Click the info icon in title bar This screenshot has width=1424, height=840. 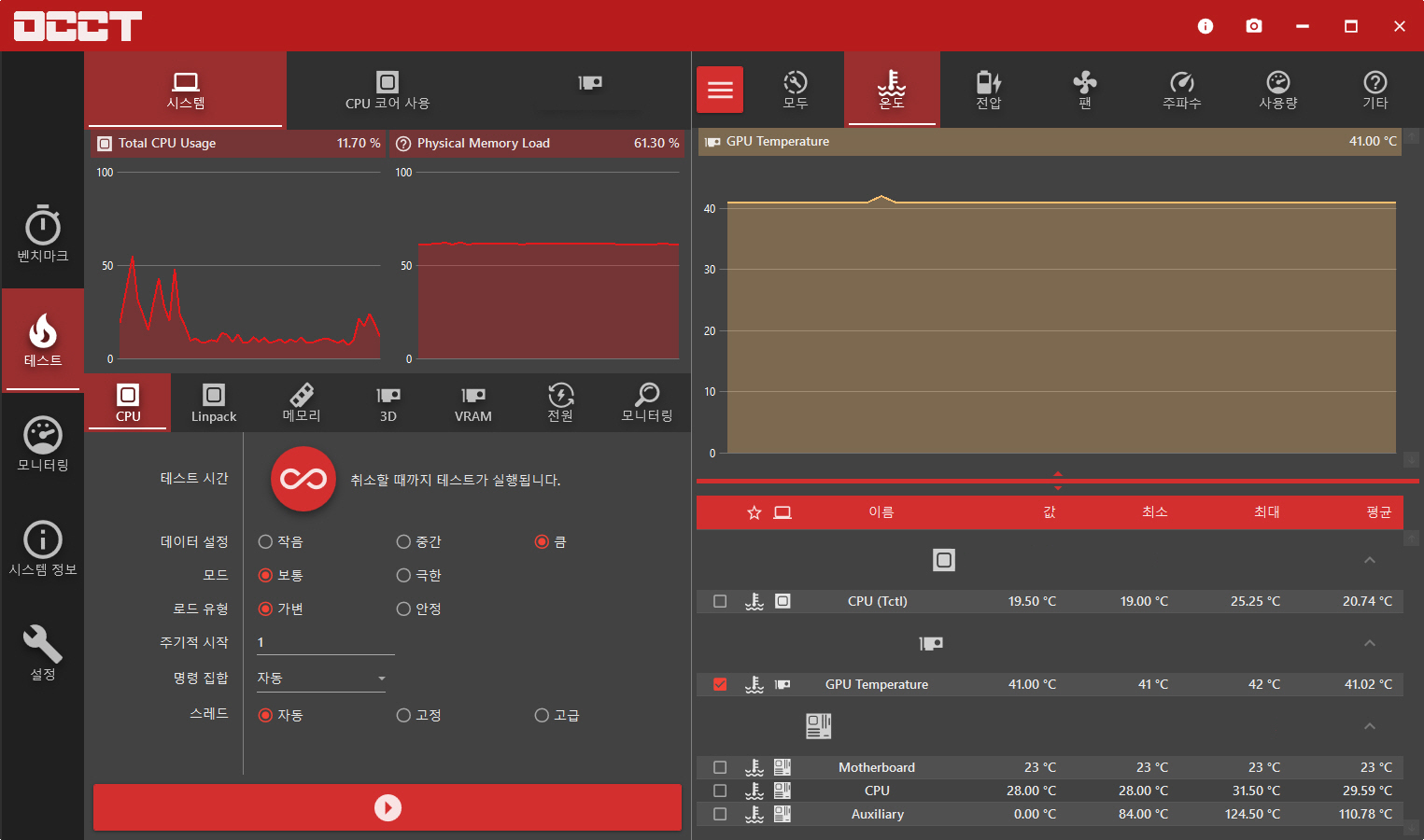[1205, 26]
